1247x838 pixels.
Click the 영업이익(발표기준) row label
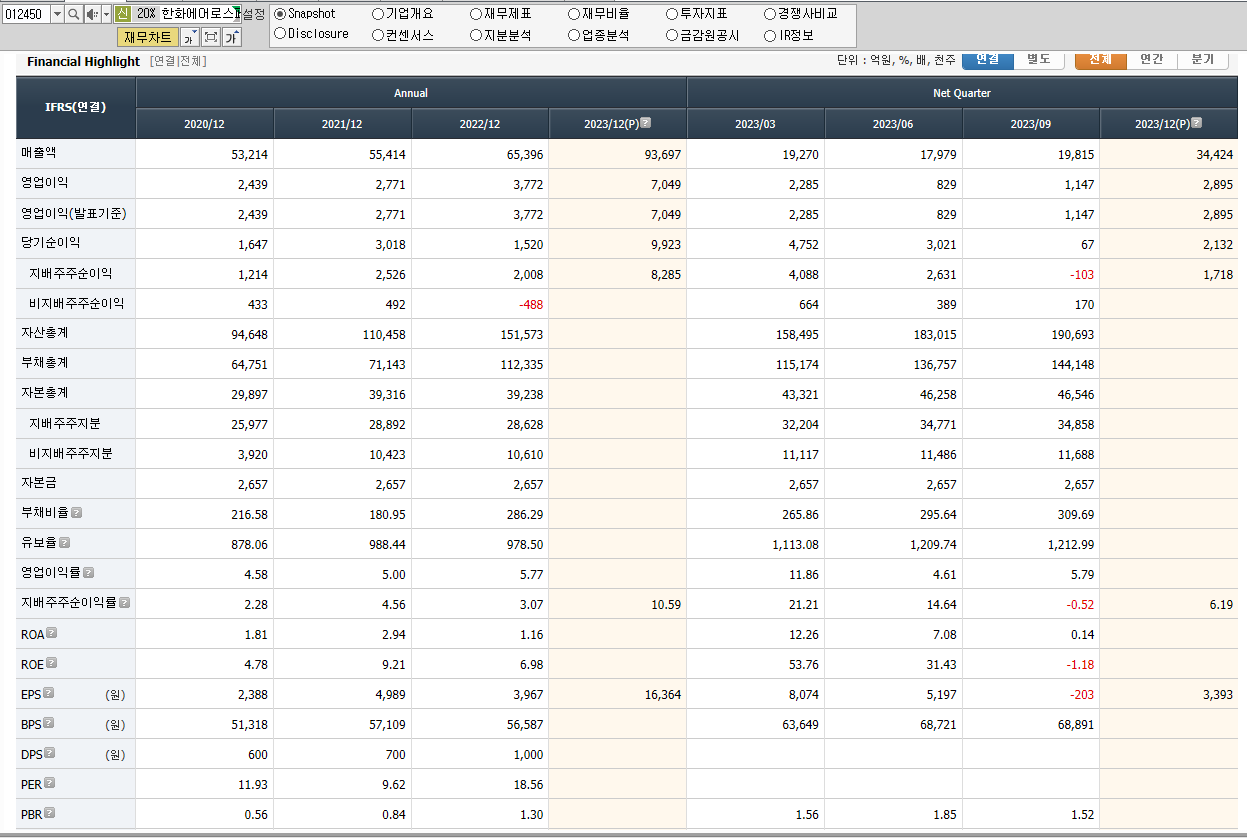(73, 213)
